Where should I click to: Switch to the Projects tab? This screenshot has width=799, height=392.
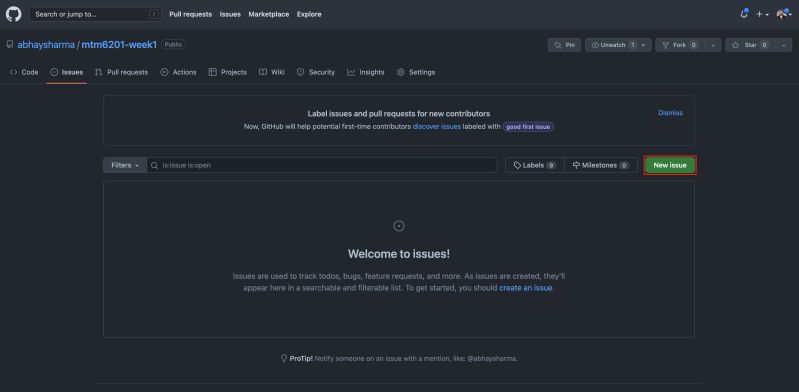(228, 72)
